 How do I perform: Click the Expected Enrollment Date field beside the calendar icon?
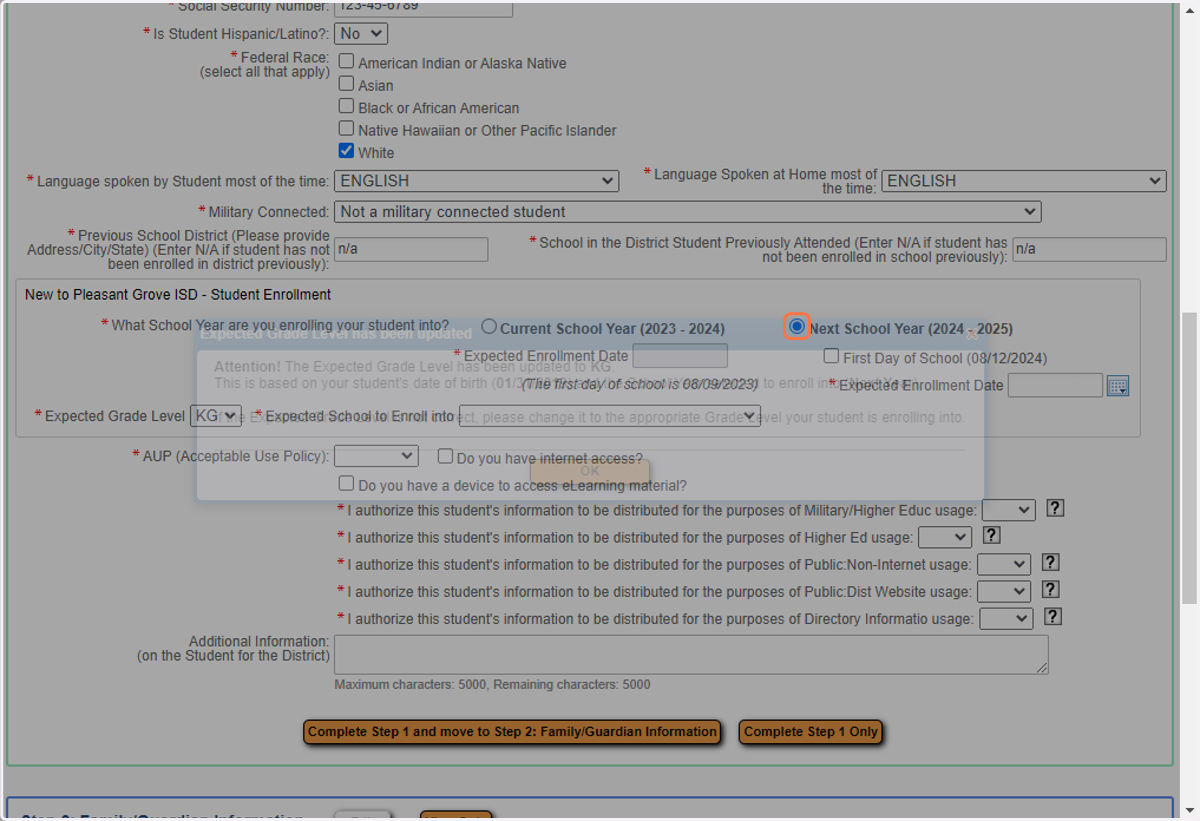coord(1055,385)
